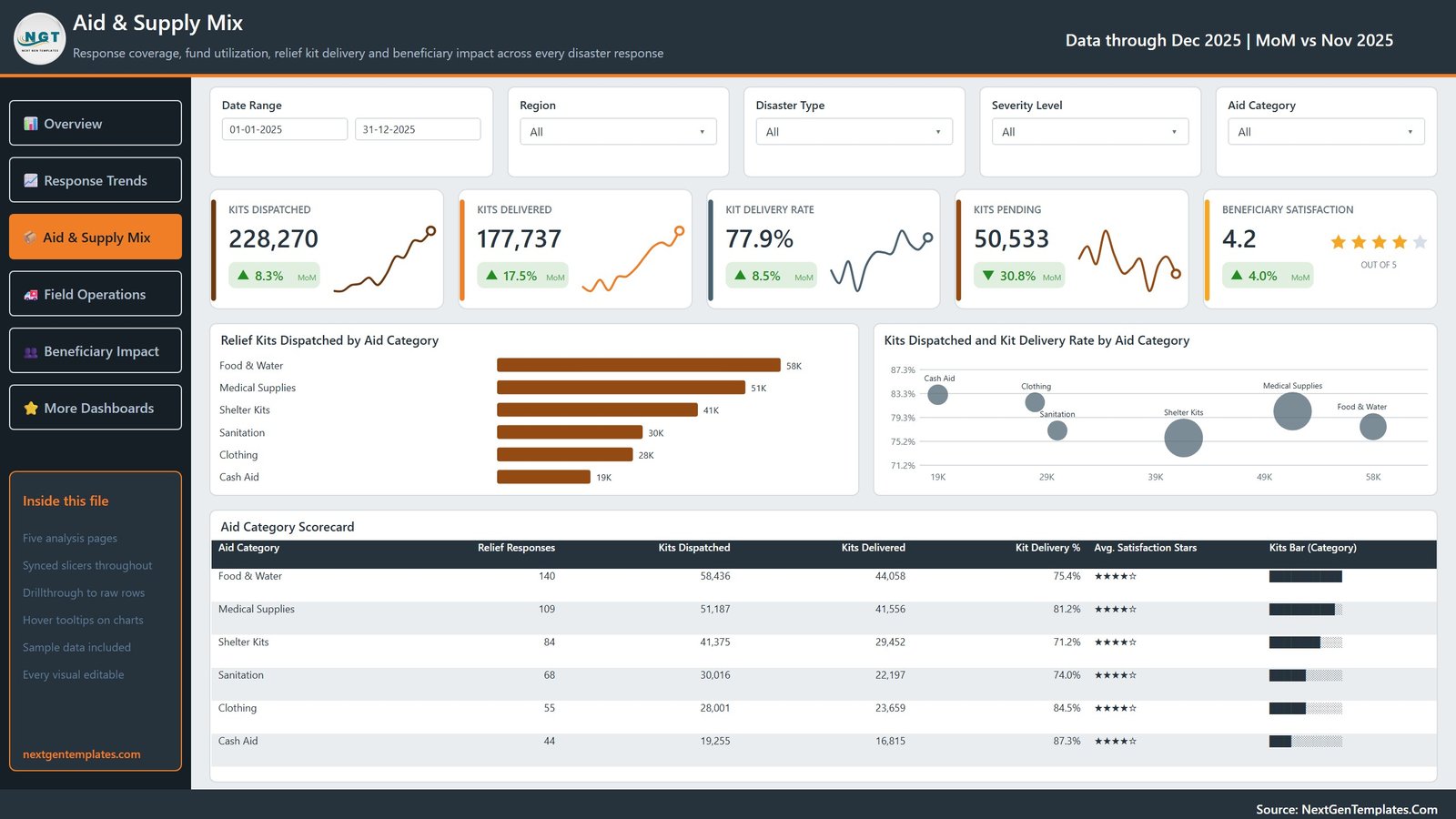Click the Beneficiary Satisfaction up-arrow indicator
The image size is (1456, 819).
click(x=1237, y=275)
